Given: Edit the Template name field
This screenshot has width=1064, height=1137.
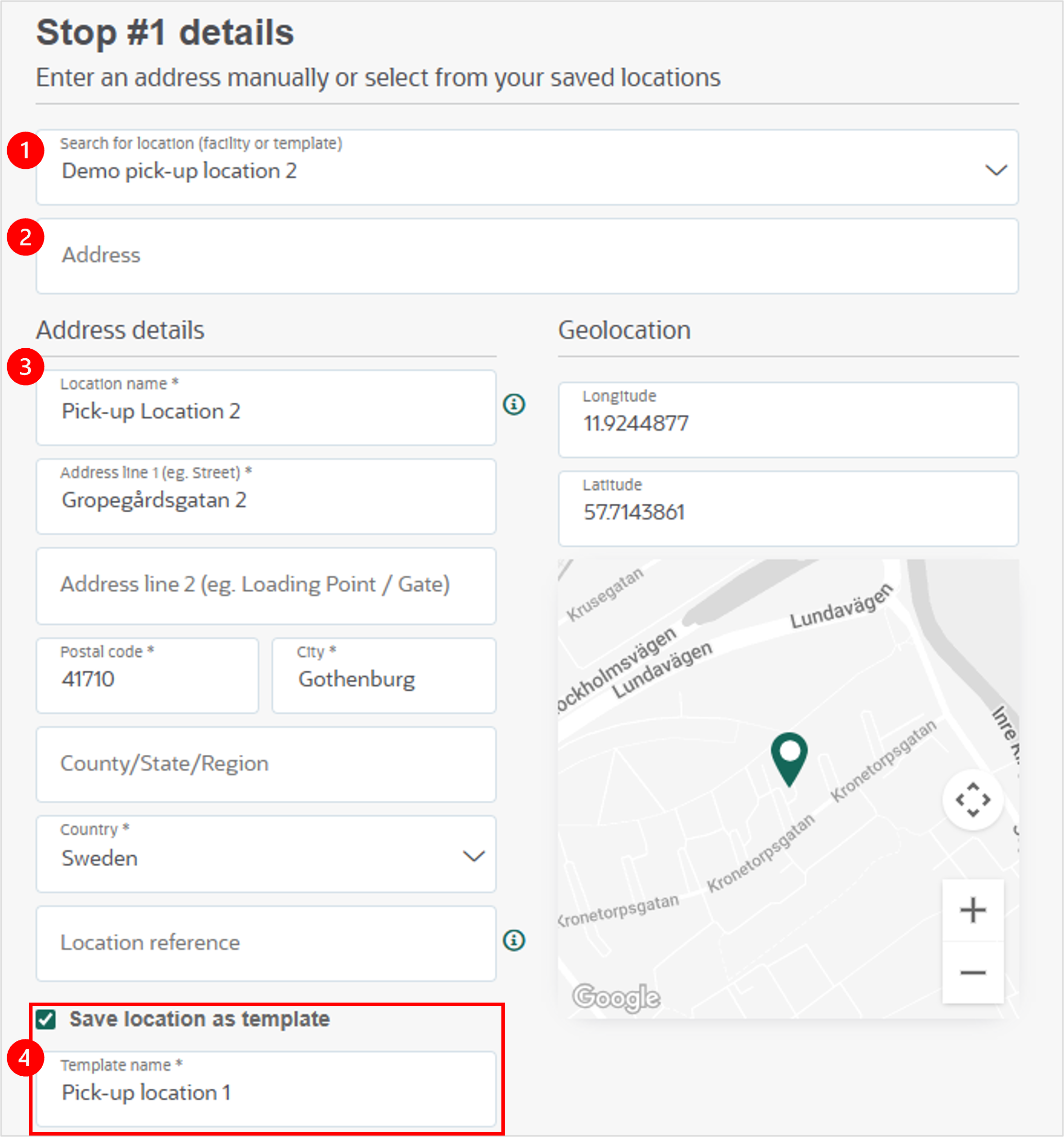Looking at the screenshot, I should (x=266, y=1089).
